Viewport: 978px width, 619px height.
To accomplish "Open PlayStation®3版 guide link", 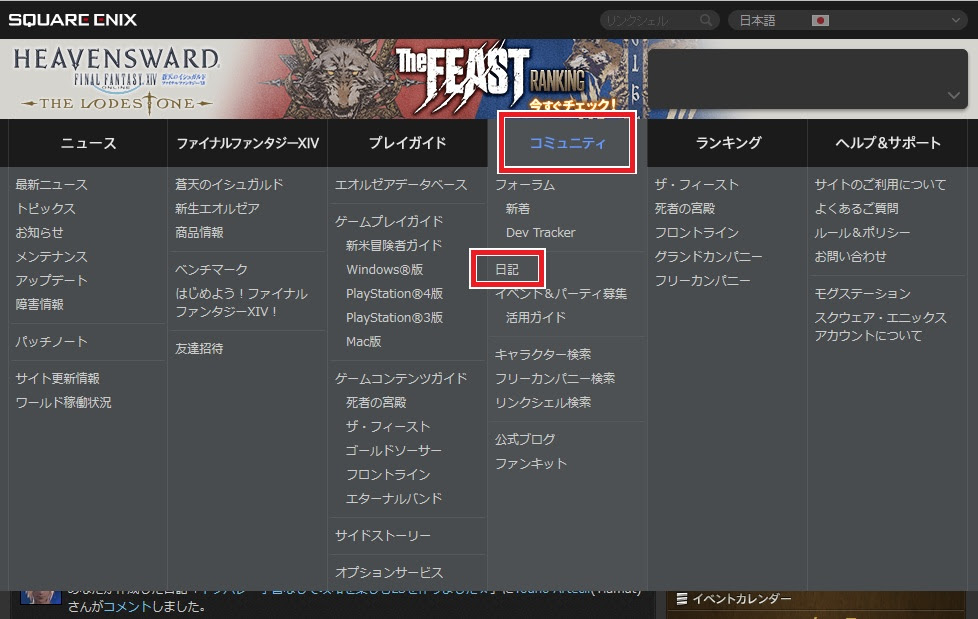I will click(x=395, y=318).
